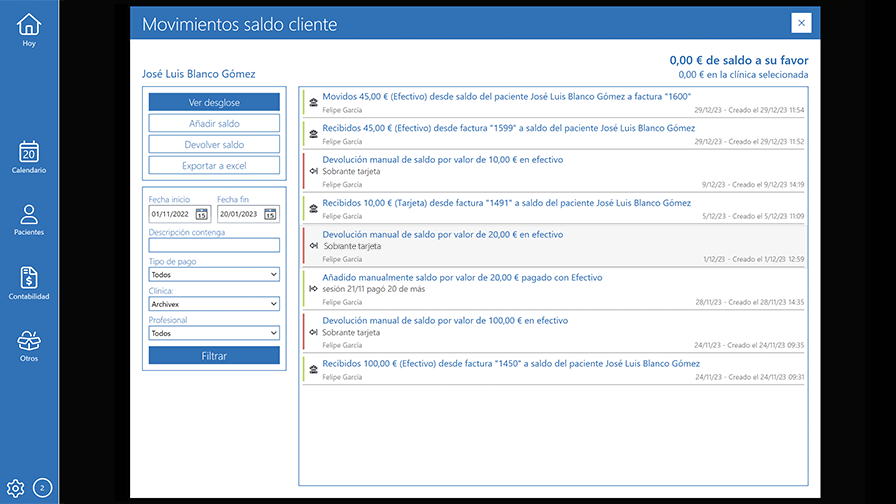
Task: Click the Ver desglose button
Action: pos(214,102)
